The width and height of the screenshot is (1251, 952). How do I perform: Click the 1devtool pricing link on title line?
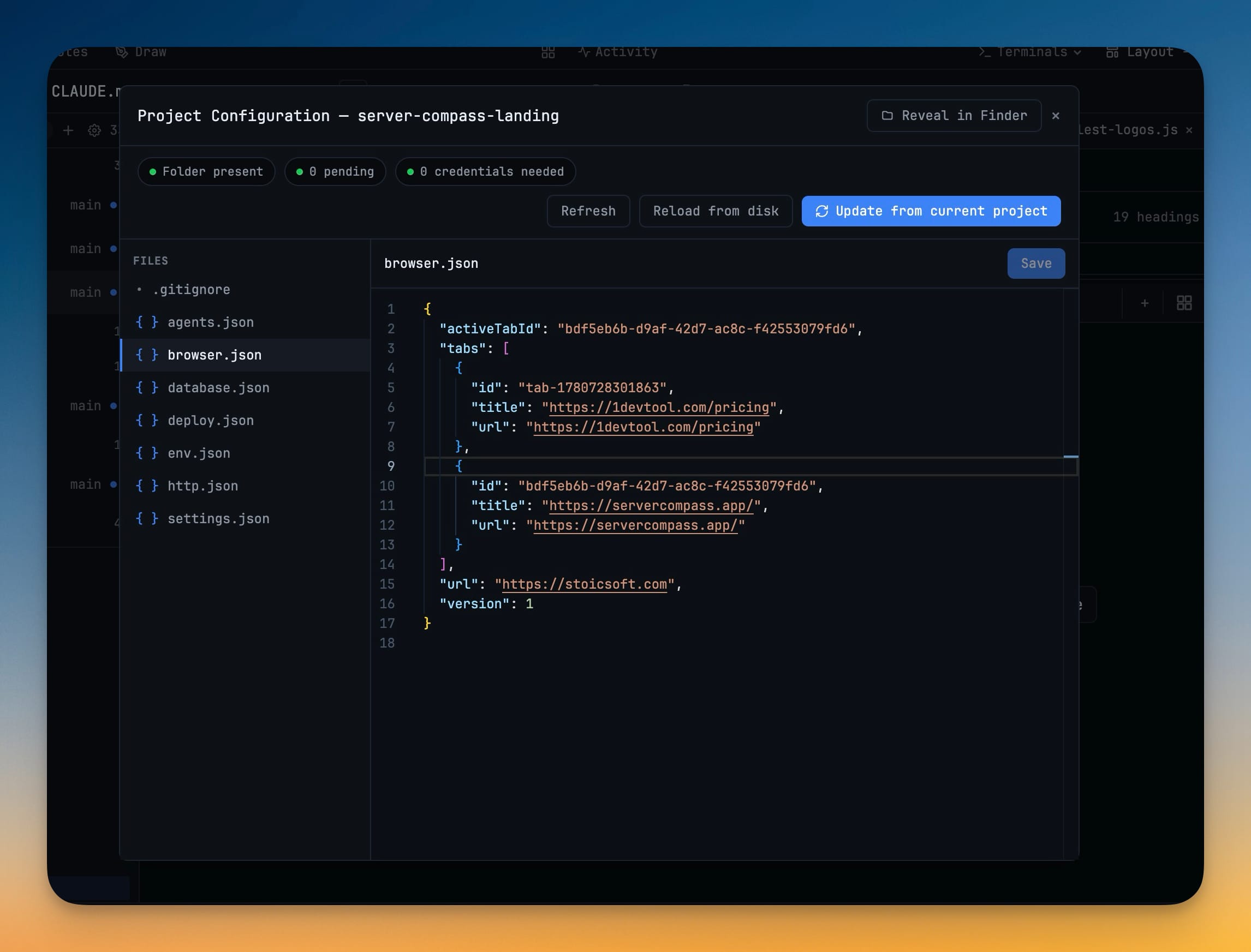click(659, 408)
